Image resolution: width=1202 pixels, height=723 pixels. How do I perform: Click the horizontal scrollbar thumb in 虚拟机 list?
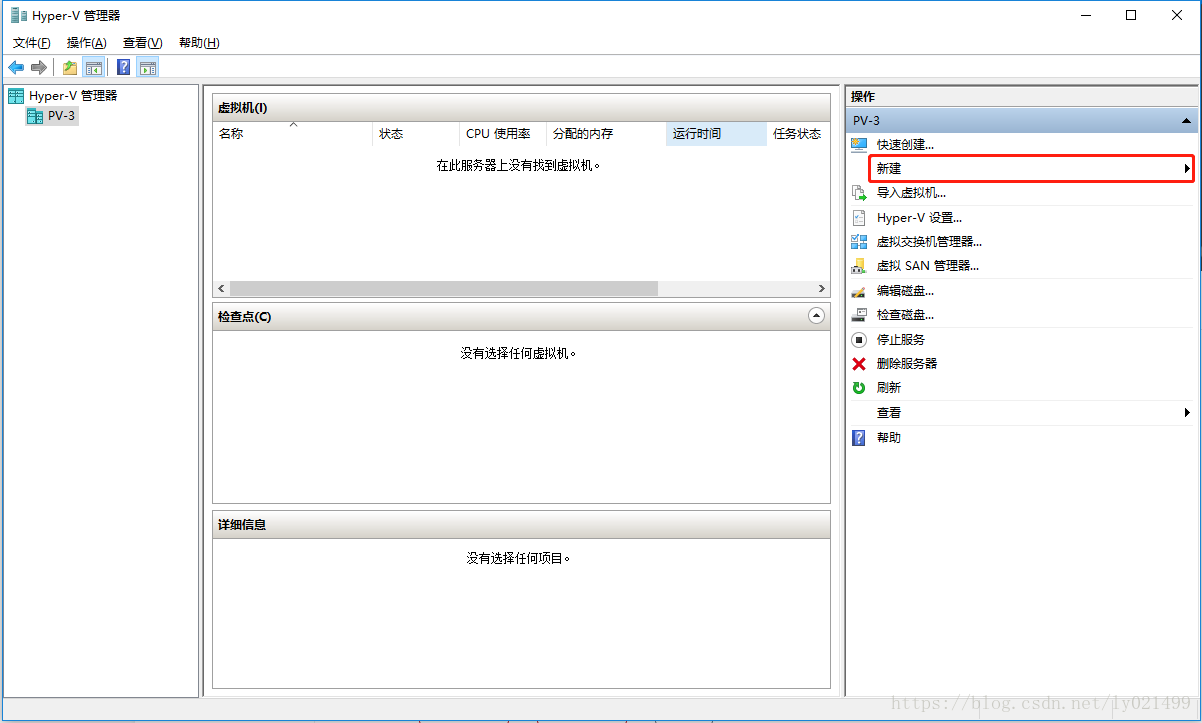tap(444, 288)
